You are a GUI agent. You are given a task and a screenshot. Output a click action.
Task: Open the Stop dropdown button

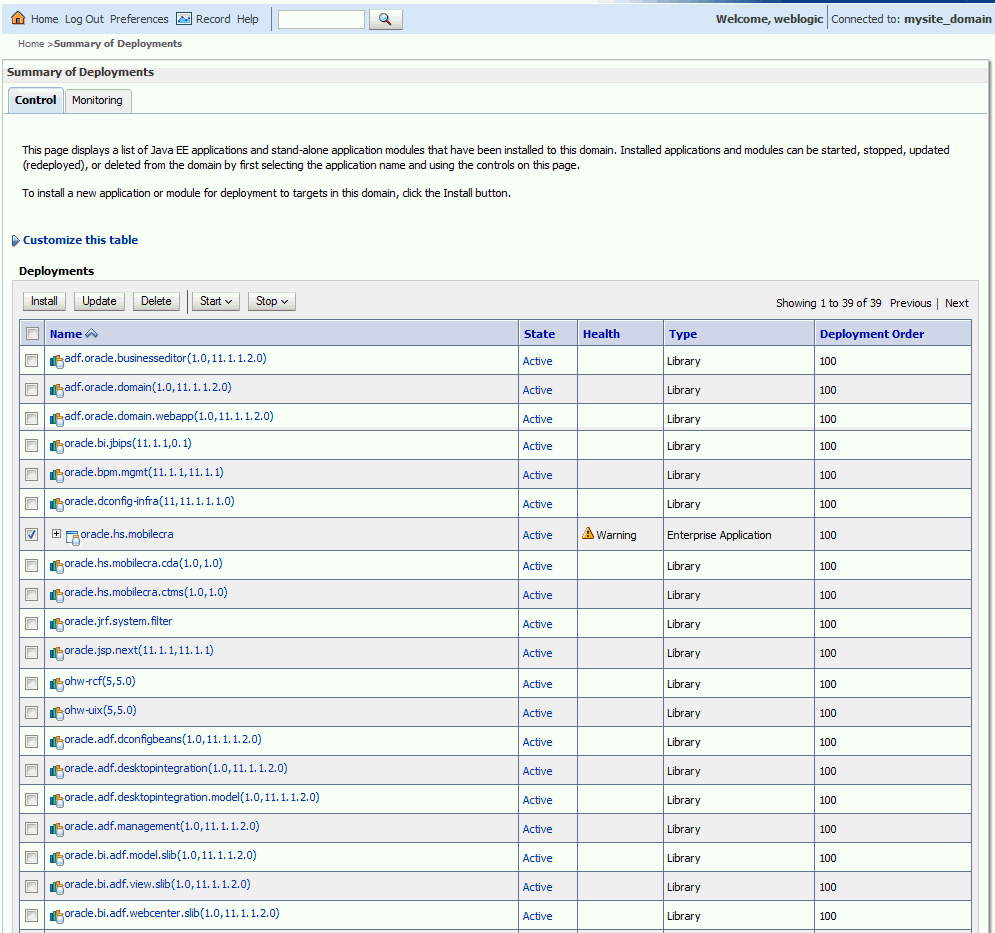[x=272, y=301]
